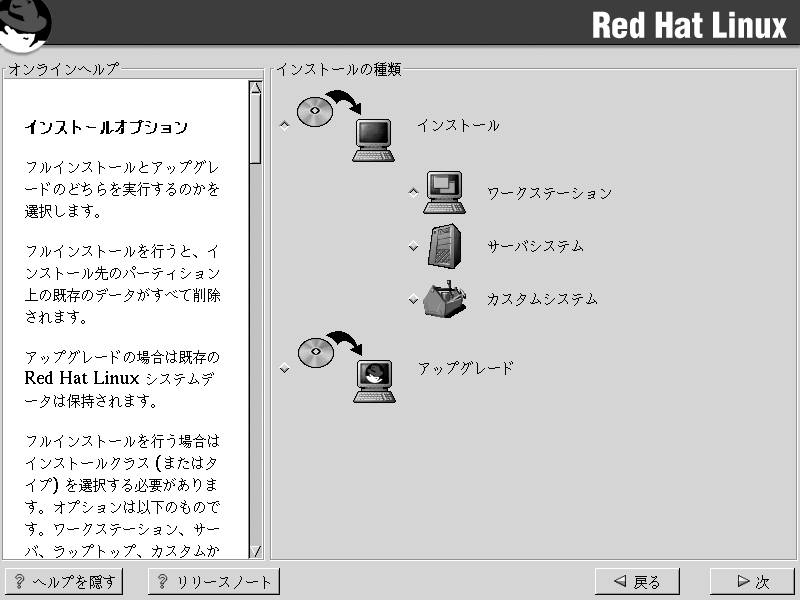Click the workstation computer icon
The width and height of the screenshot is (800, 600).
(x=443, y=192)
